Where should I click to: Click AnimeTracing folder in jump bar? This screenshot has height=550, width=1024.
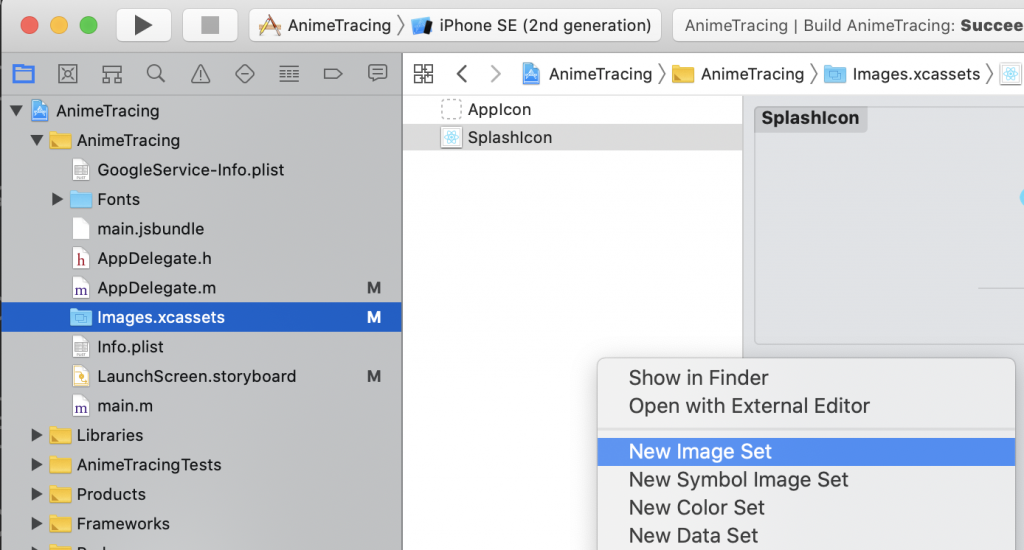[738, 74]
